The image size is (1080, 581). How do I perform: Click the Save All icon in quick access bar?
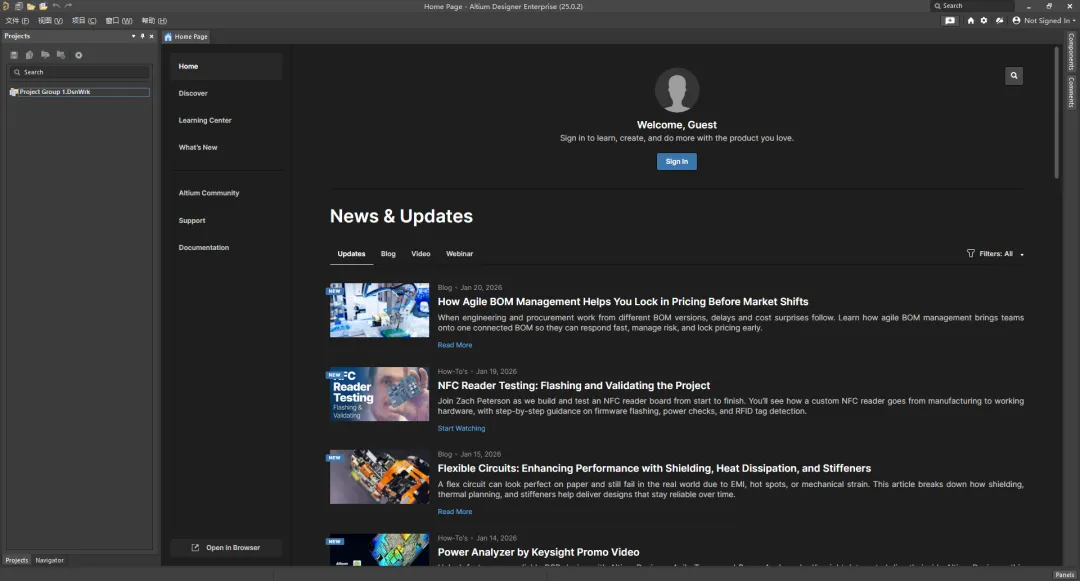[19, 6]
